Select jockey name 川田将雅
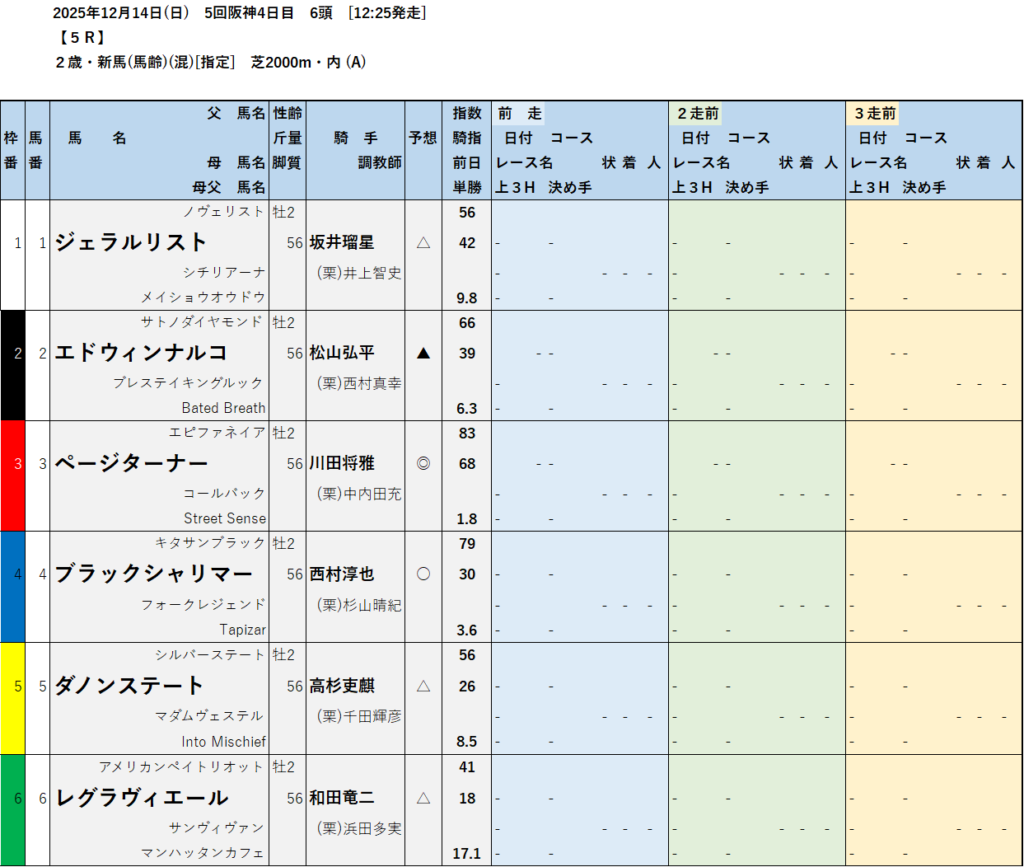Screen dimensions: 1024x867 (x=341, y=464)
